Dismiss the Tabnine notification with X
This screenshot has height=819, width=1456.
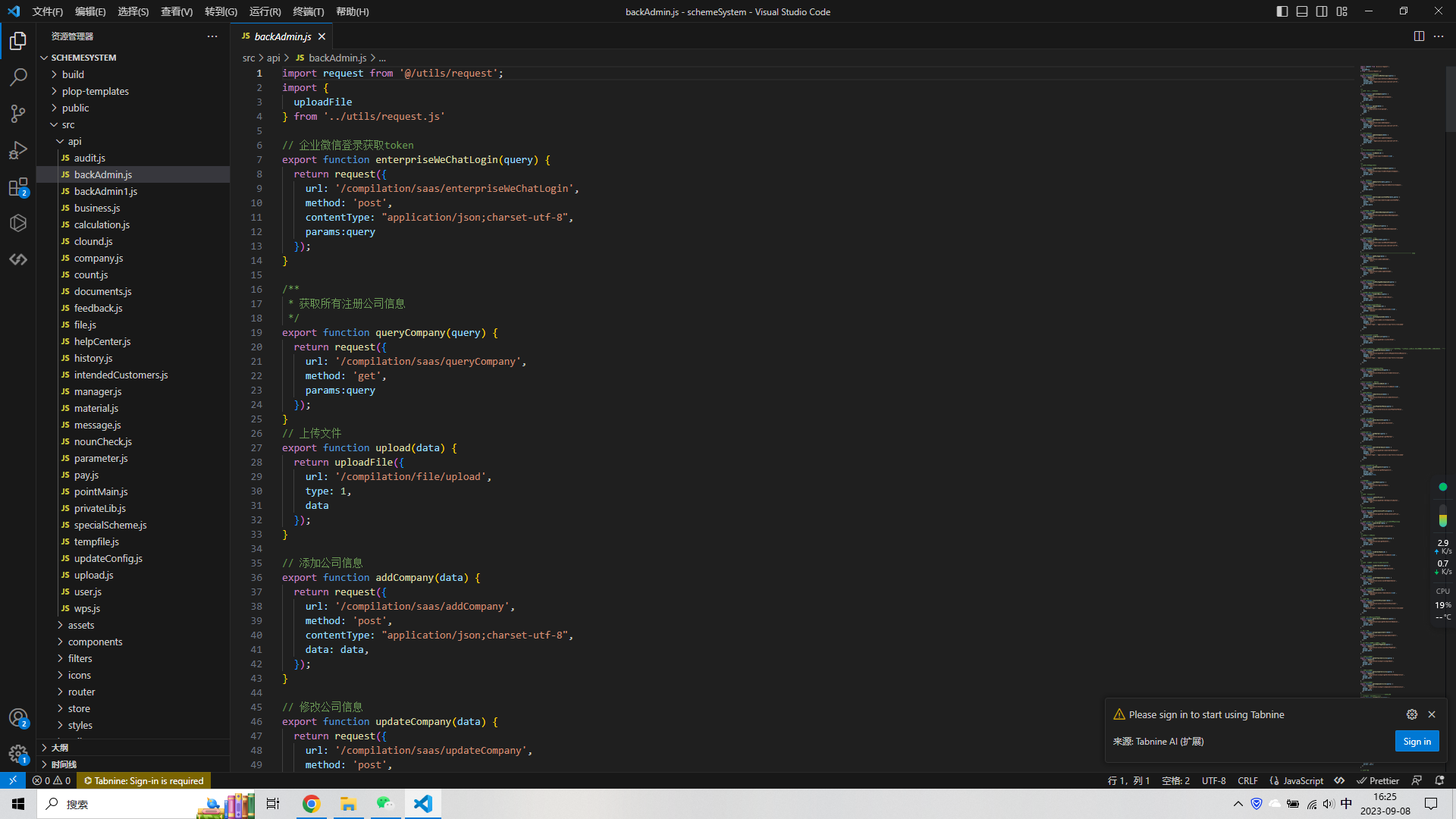click(x=1432, y=714)
